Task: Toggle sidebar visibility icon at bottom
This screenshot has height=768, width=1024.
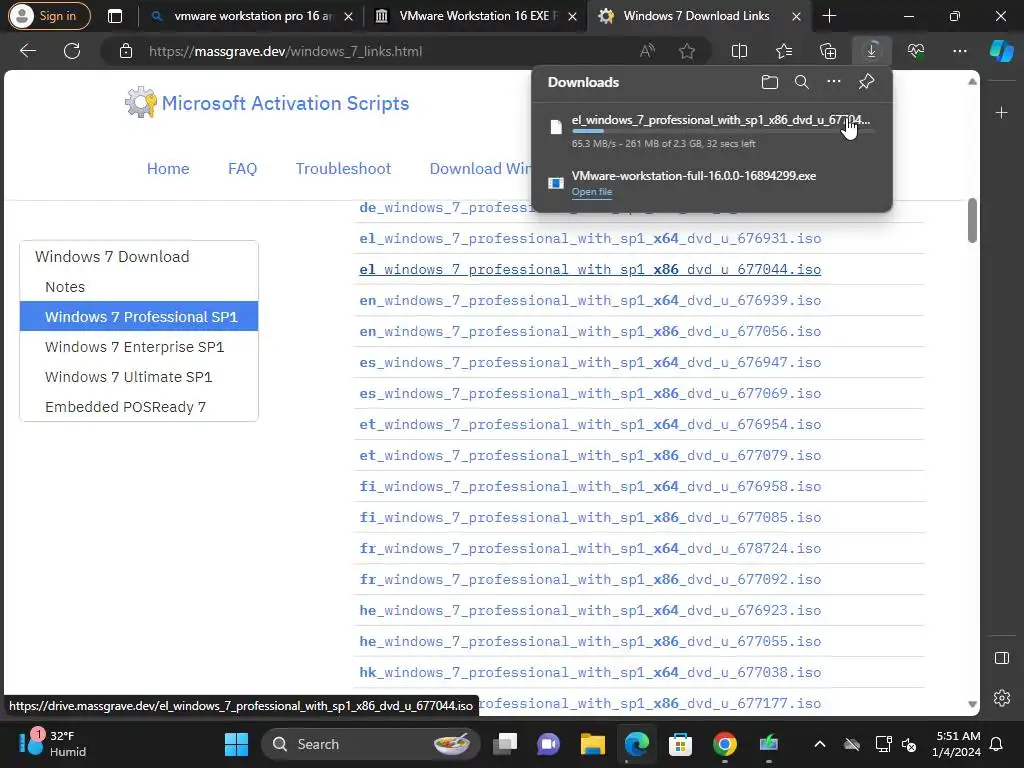Action: pos(1001,658)
